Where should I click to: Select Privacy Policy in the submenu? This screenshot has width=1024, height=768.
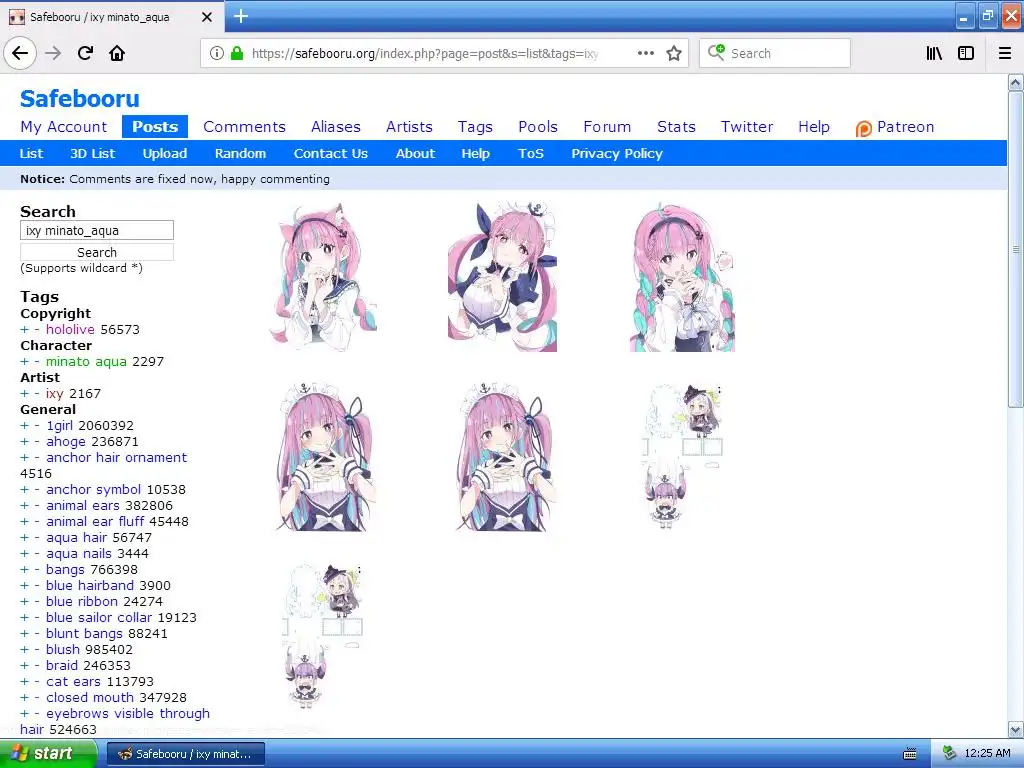616,153
